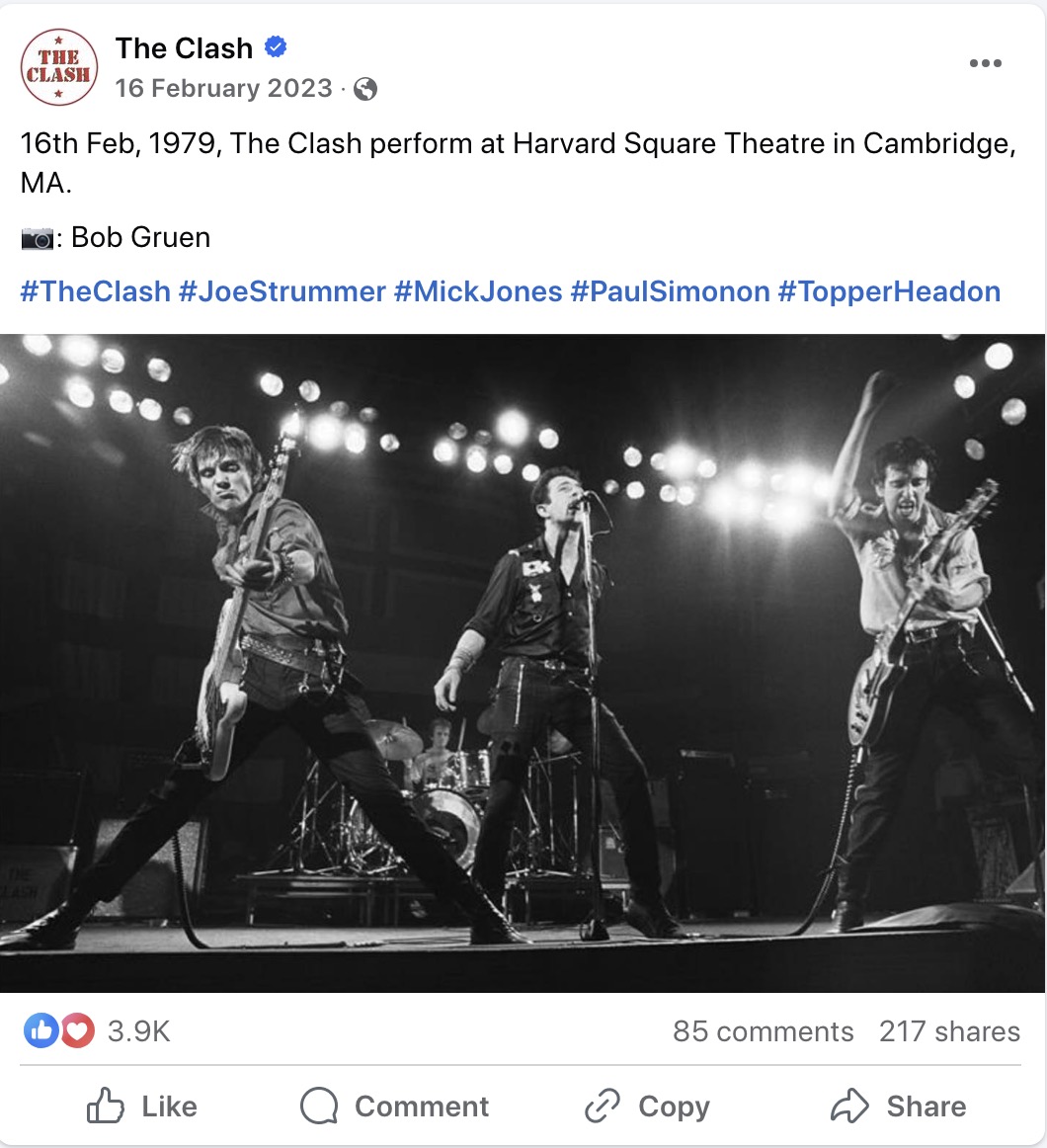This screenshot has height=1148, width=1047.
Task: Click the verified badge next to The Clash
Action: (x=276, y=47)
